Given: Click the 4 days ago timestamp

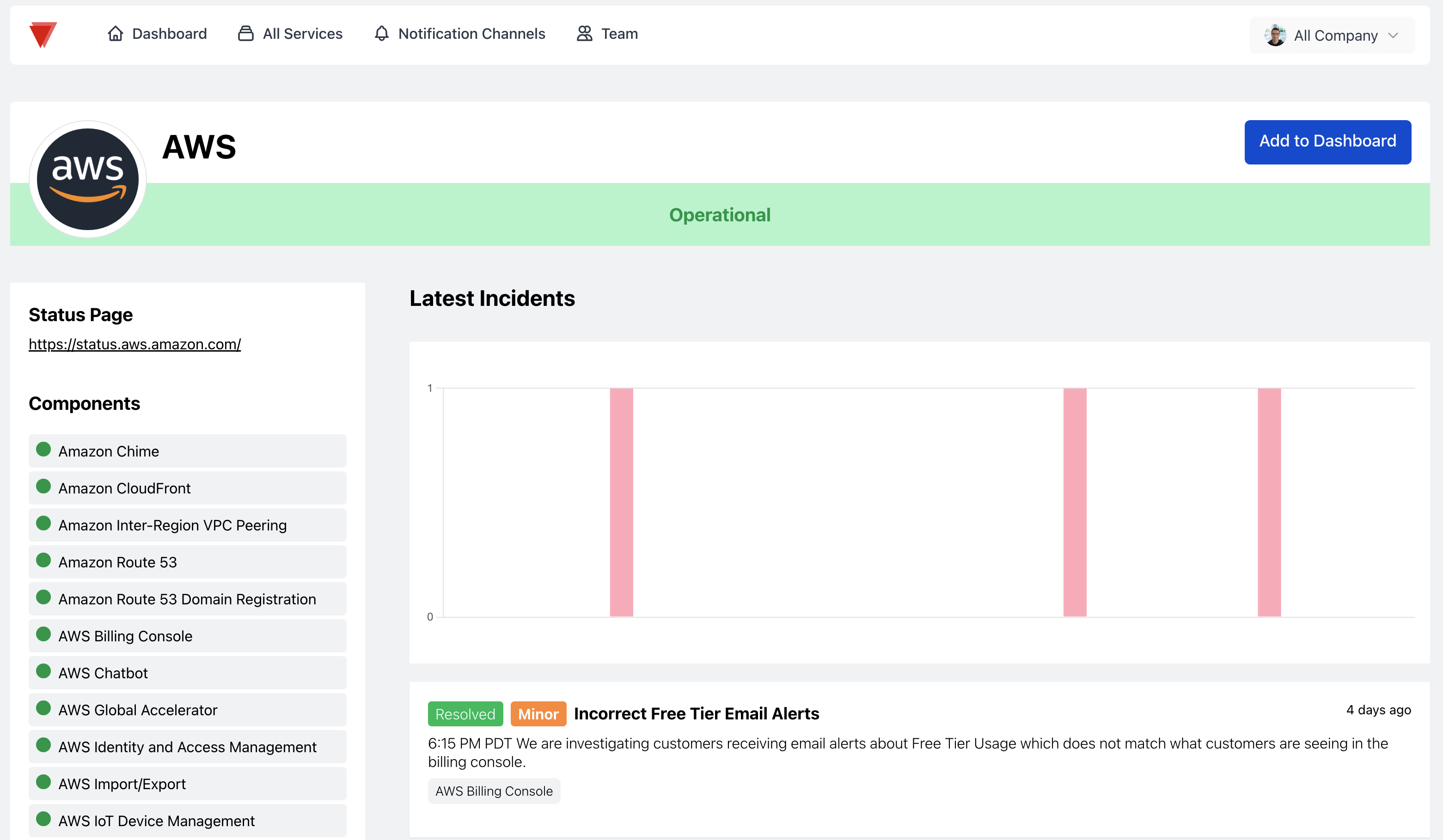Looking at the screenshot, I should (x=1378, y=710).
